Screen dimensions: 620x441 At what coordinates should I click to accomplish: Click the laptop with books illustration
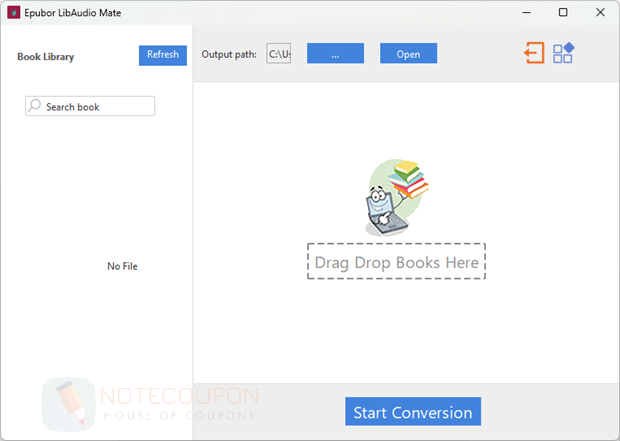(397, 197)
